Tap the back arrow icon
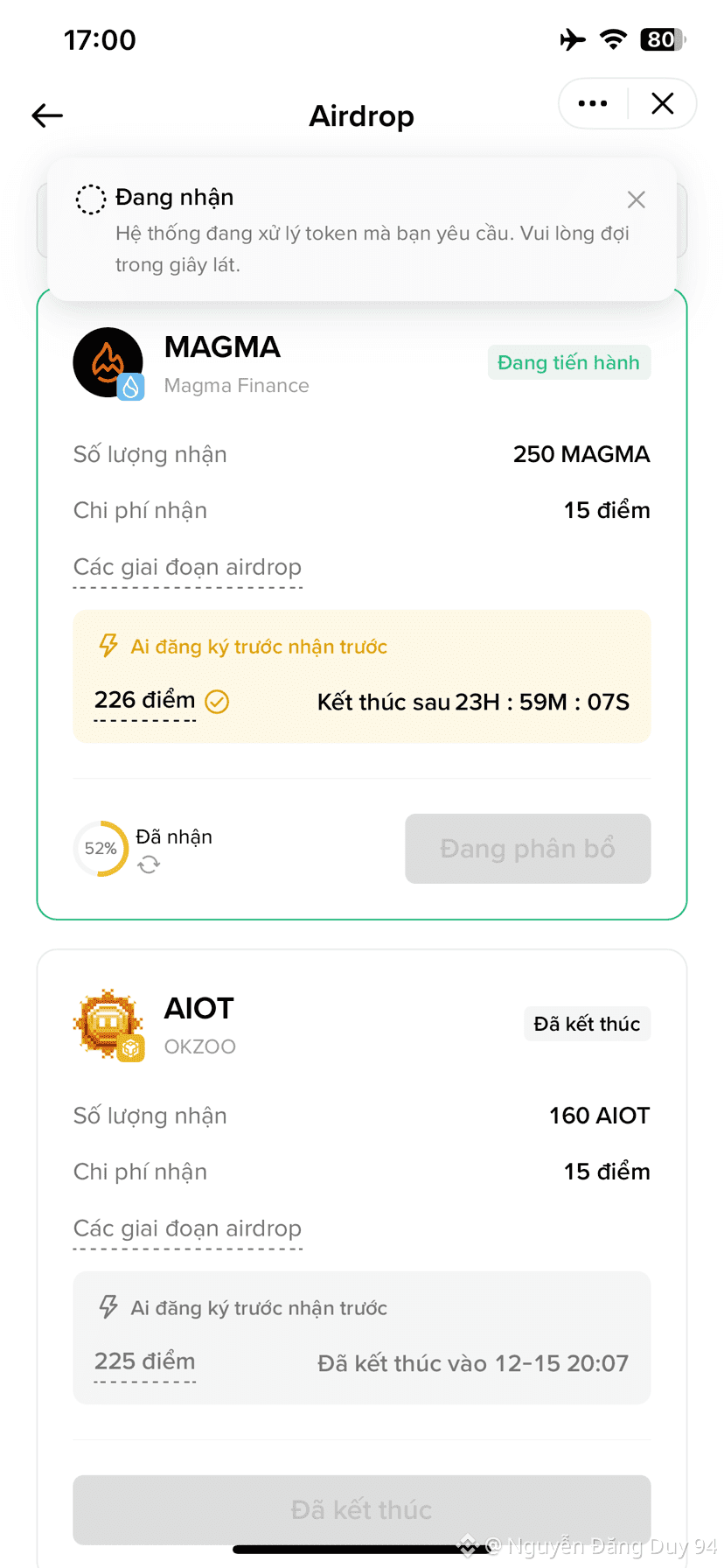Viewport: 724px width, 1568px height. pos(47,115)
